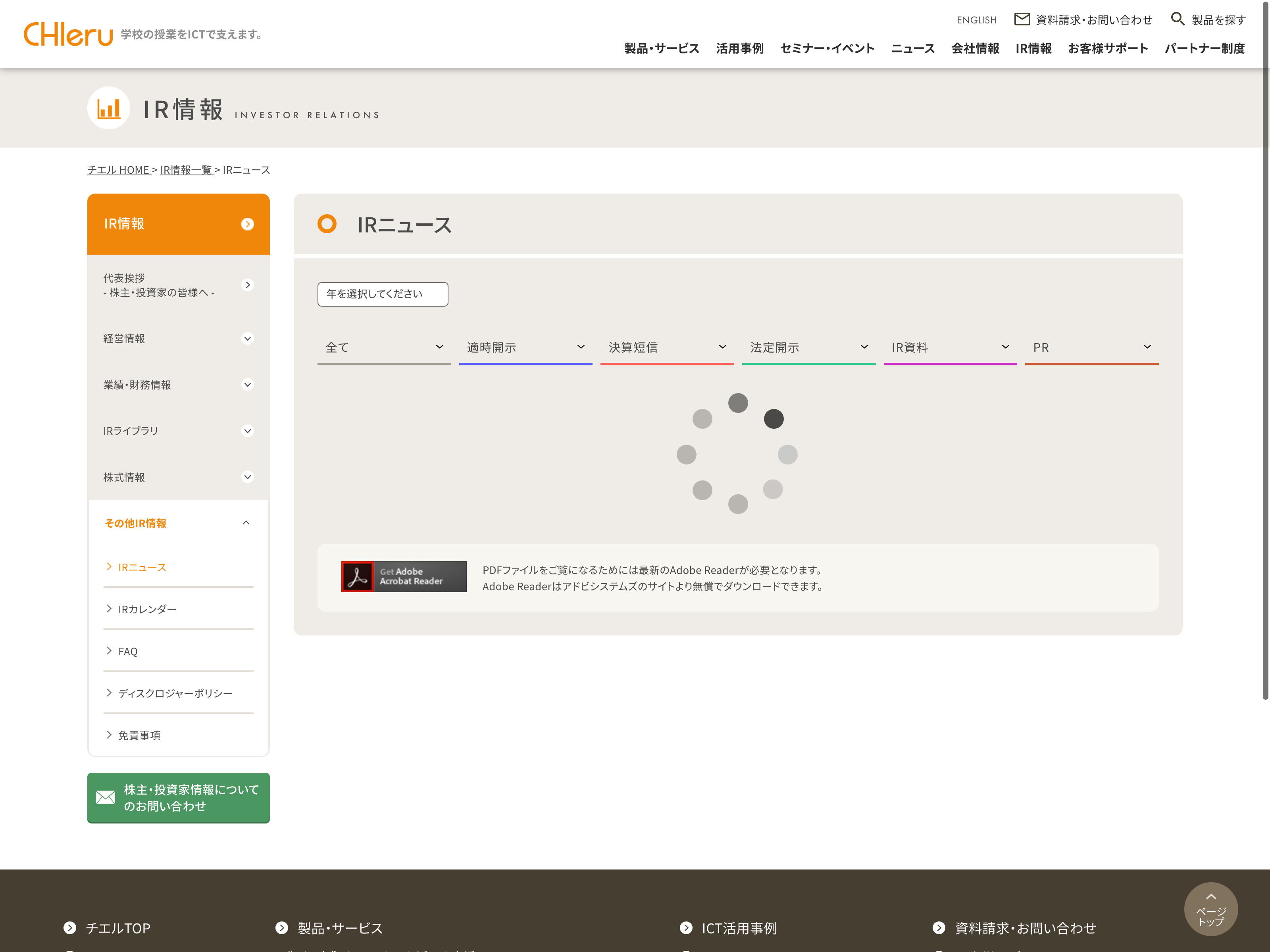Viewport: 1270px width, 952px height.
Task: Click the Get Adobe Acrobat Reader badge
Action: pyautogui.click(x=404, y=577)
